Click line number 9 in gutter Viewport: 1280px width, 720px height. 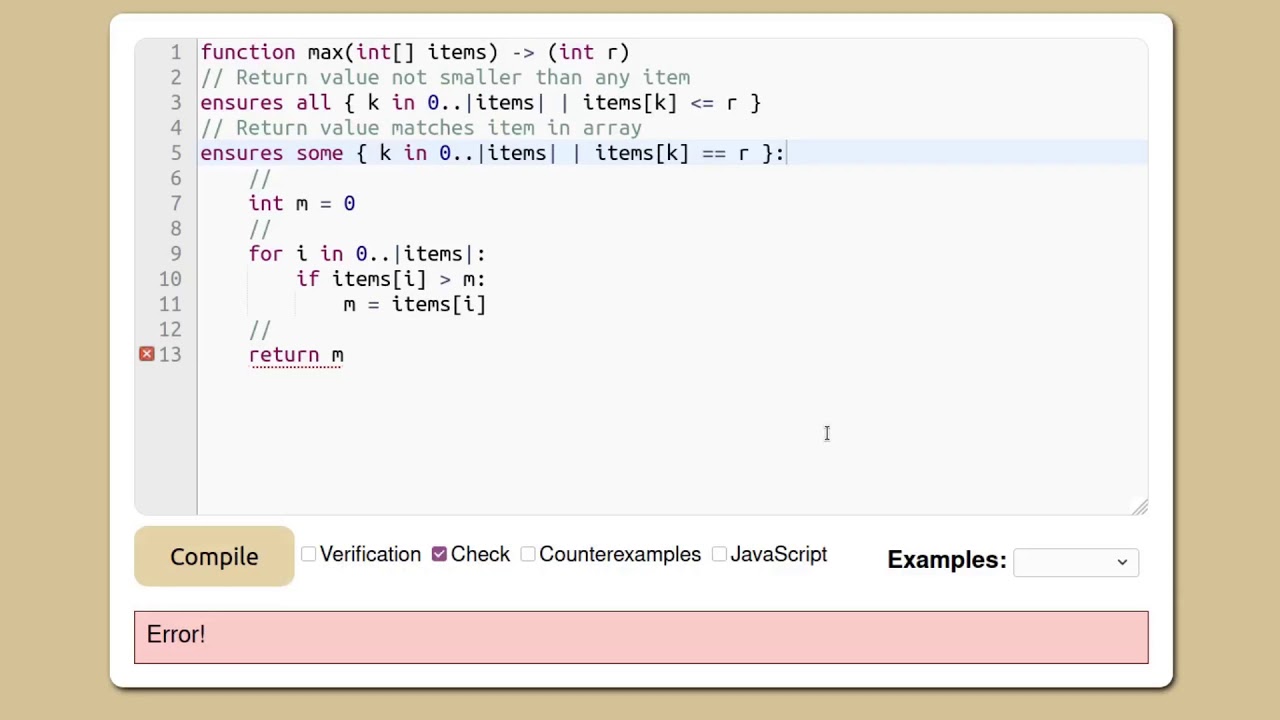(176, 254)
